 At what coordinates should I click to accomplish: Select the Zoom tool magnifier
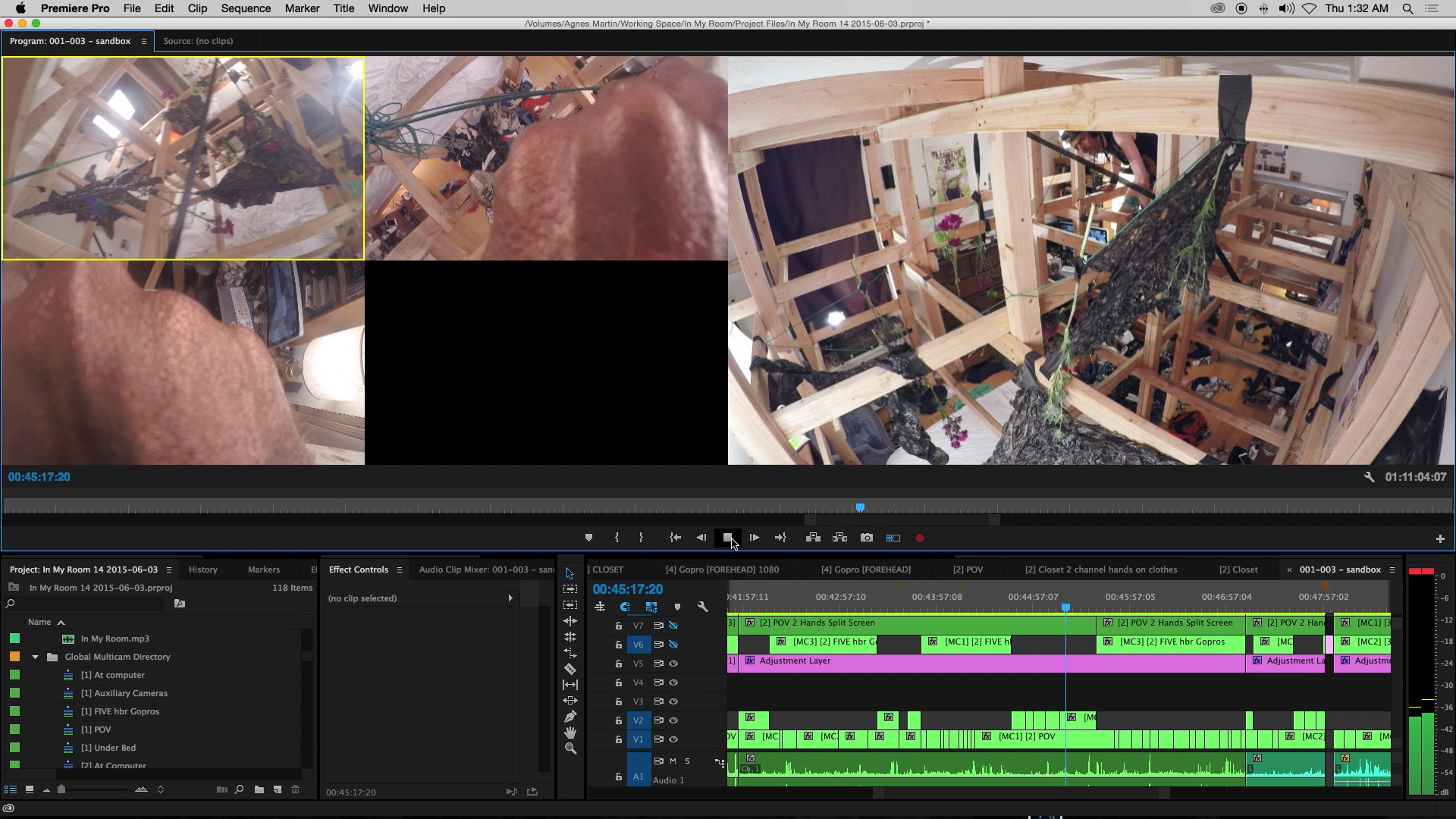click(570, 748)
